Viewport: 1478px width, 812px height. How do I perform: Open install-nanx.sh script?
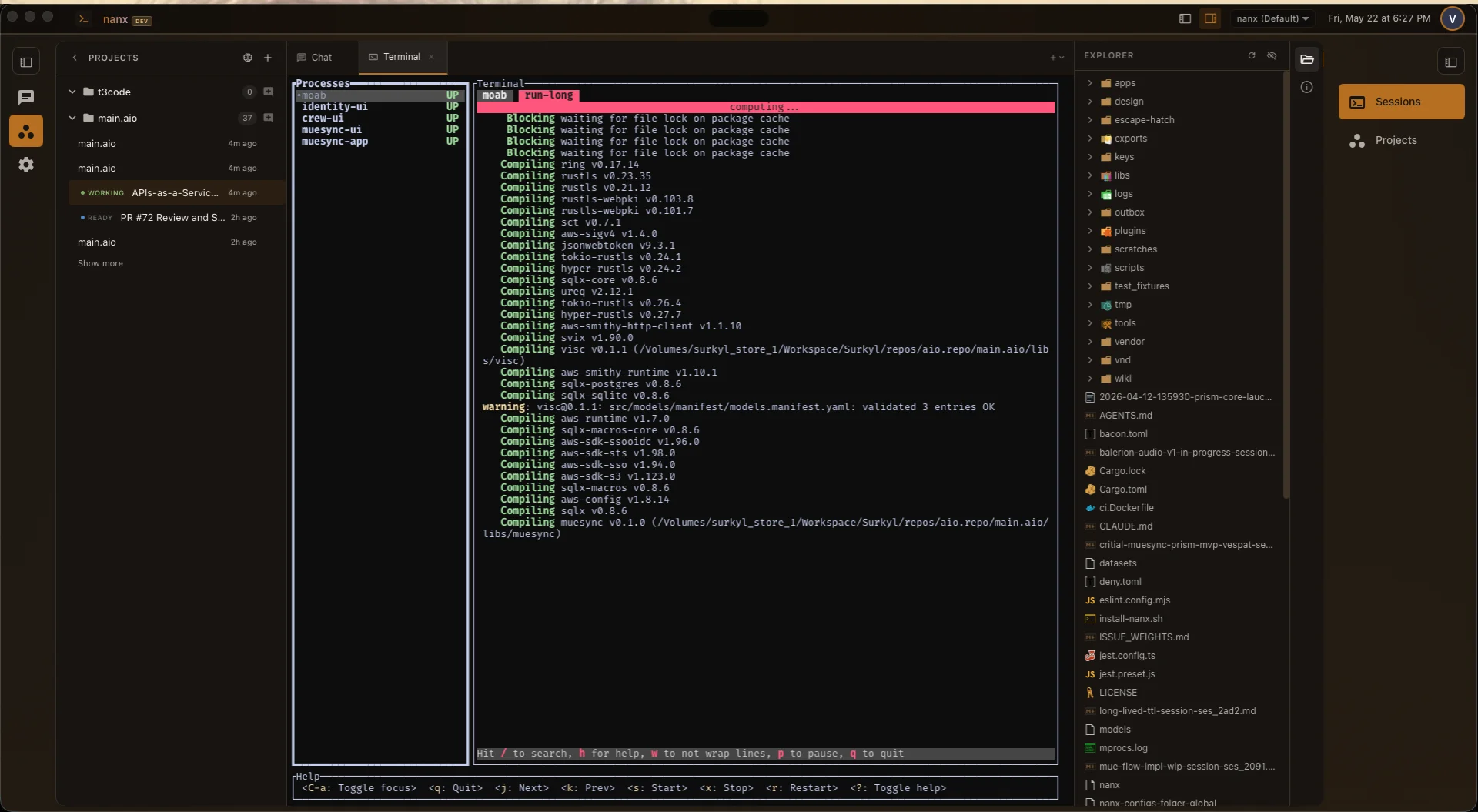1131,619
